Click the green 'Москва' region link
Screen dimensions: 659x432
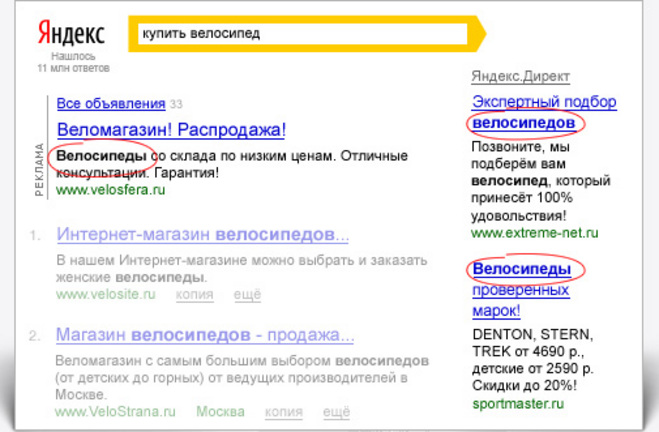point(220,411)
